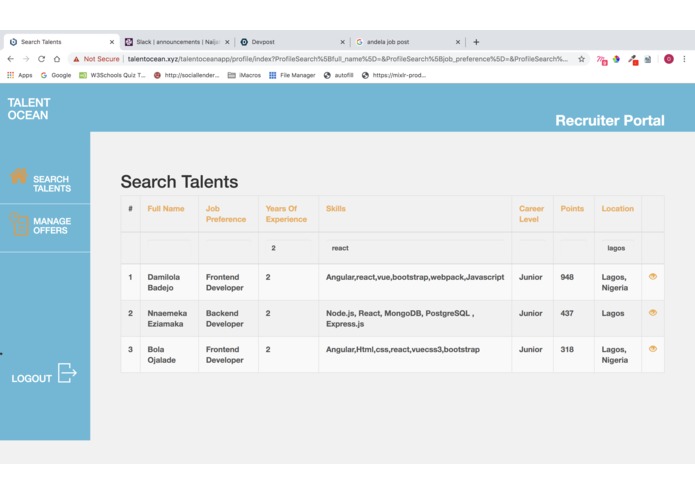Viewport: 695px width, 494px height.
Task: Click the name Bola Ojalade
Action: point(161,355)
